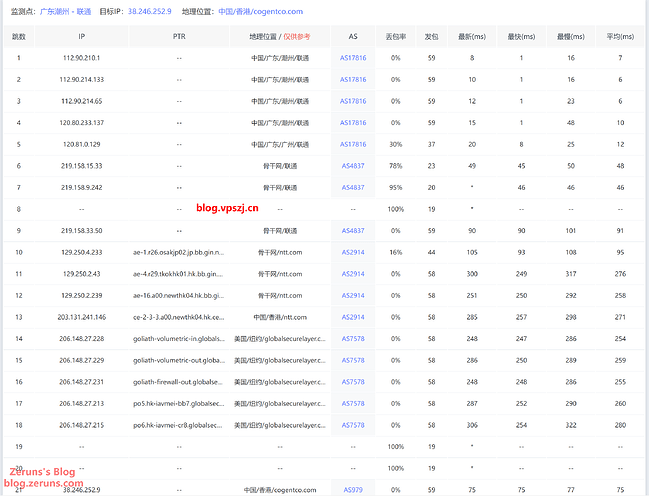Open AS4837 link for IP 219.158.9.242
The width and height of the screenshot is (649, 499).
point(353,187)
